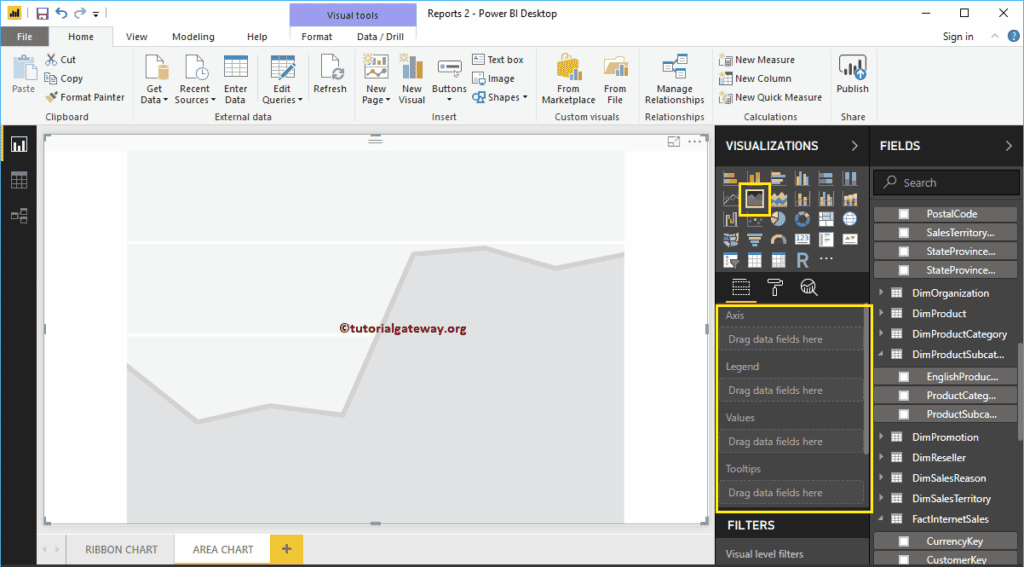Switch to the View ribbon tab
The image size is (1024, 567).
click(136, 37)
